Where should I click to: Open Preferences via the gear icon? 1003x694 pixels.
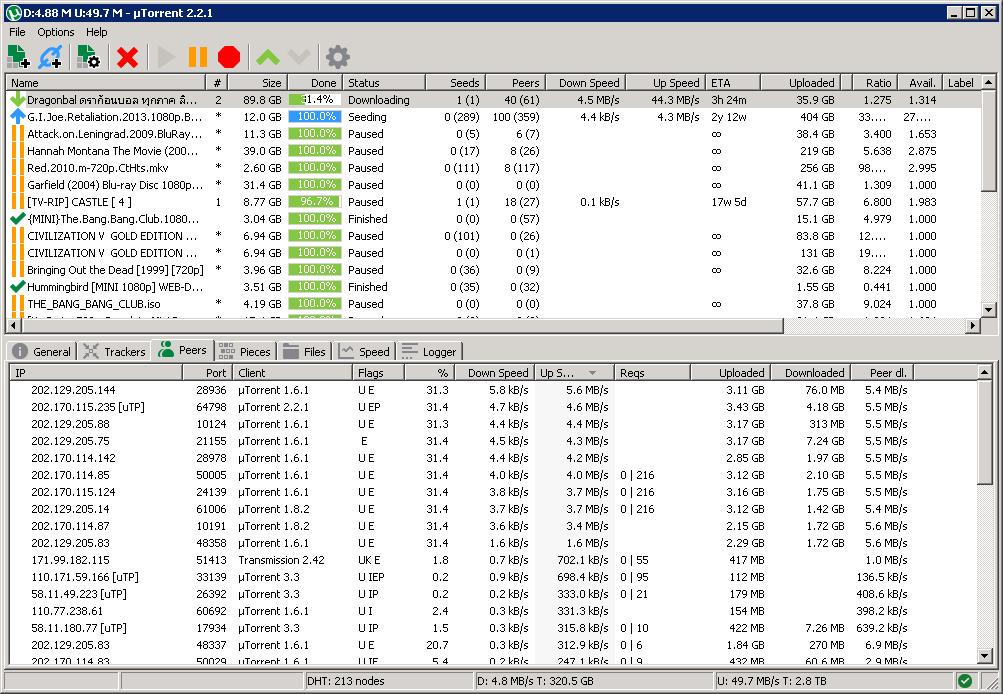tap(338, 57)
